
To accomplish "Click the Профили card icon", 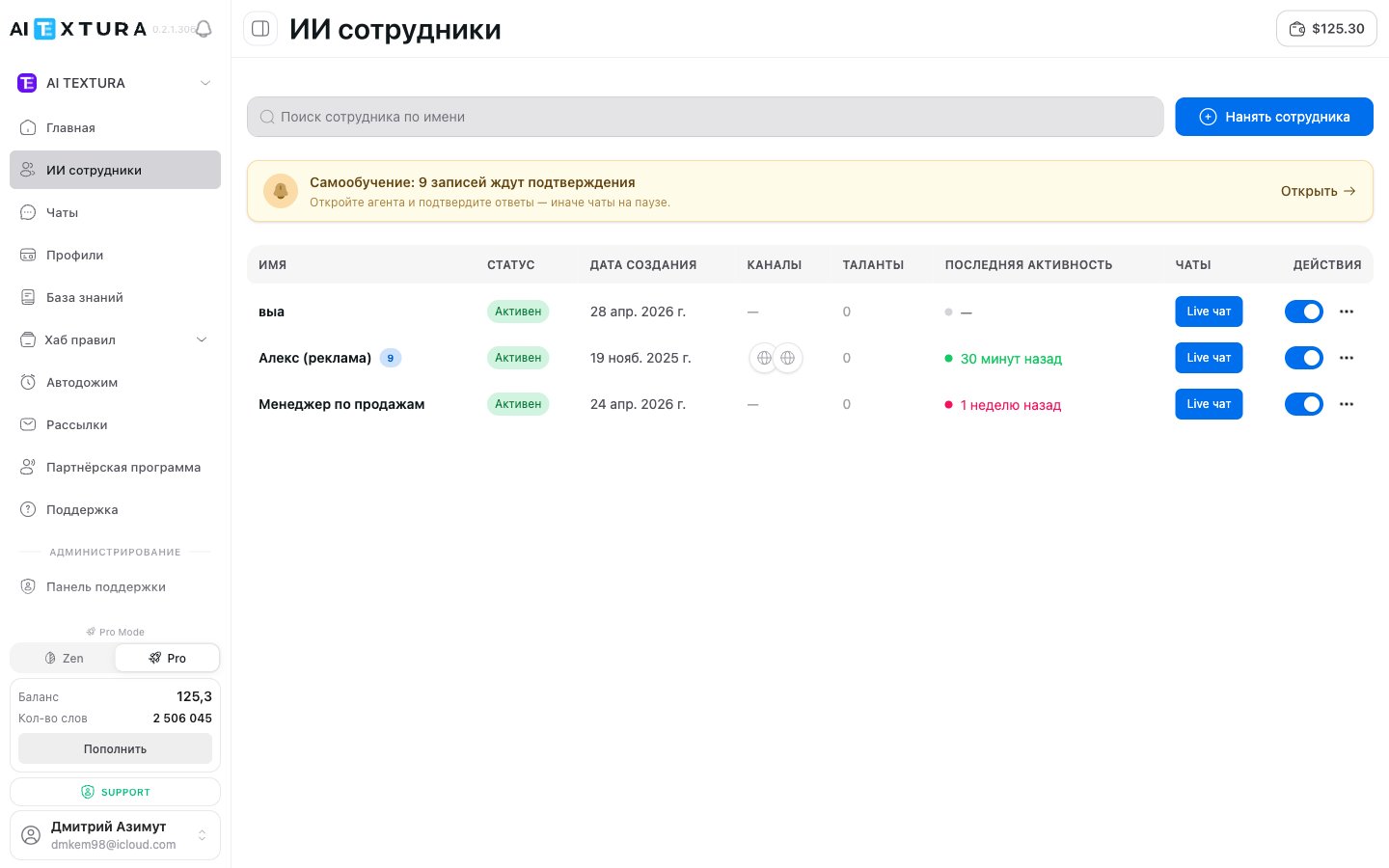I will [28, 255].
